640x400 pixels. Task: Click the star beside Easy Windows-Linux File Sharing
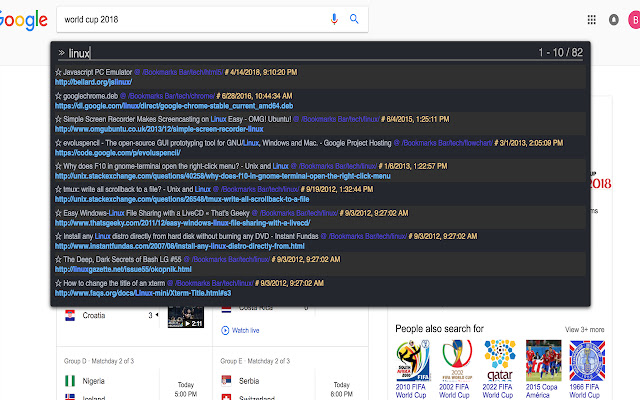[58, 213]
